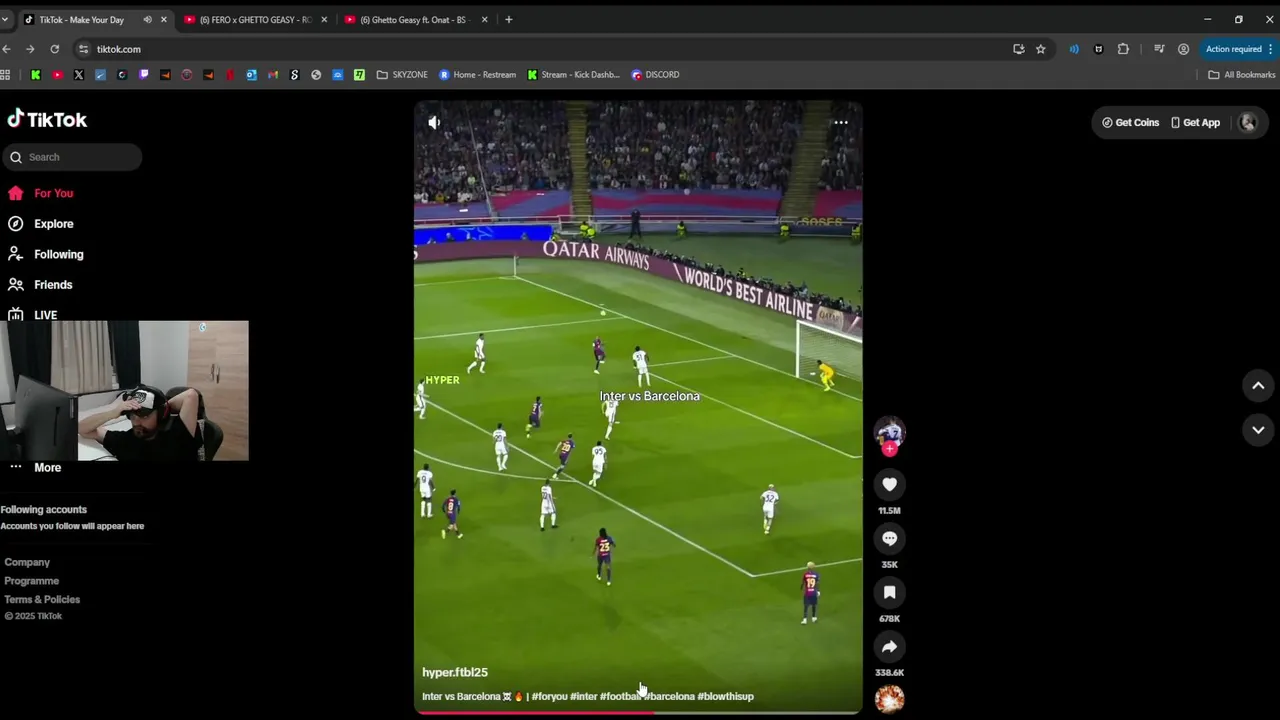Select the TikTok - Make Your Day tab
The image size is (1280, 720).
(82, 20)
